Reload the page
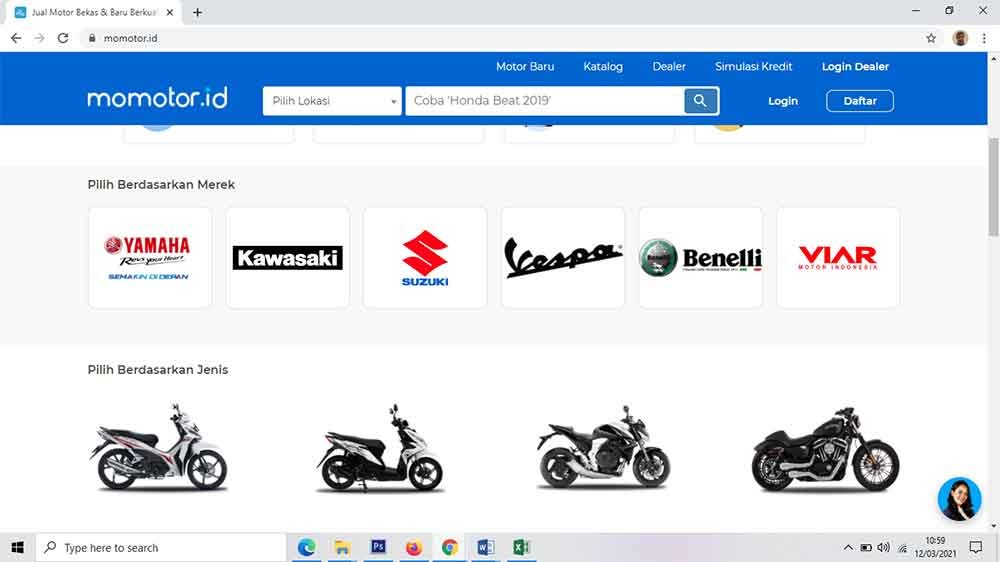The image size is (1000, 562). (62, 38)
